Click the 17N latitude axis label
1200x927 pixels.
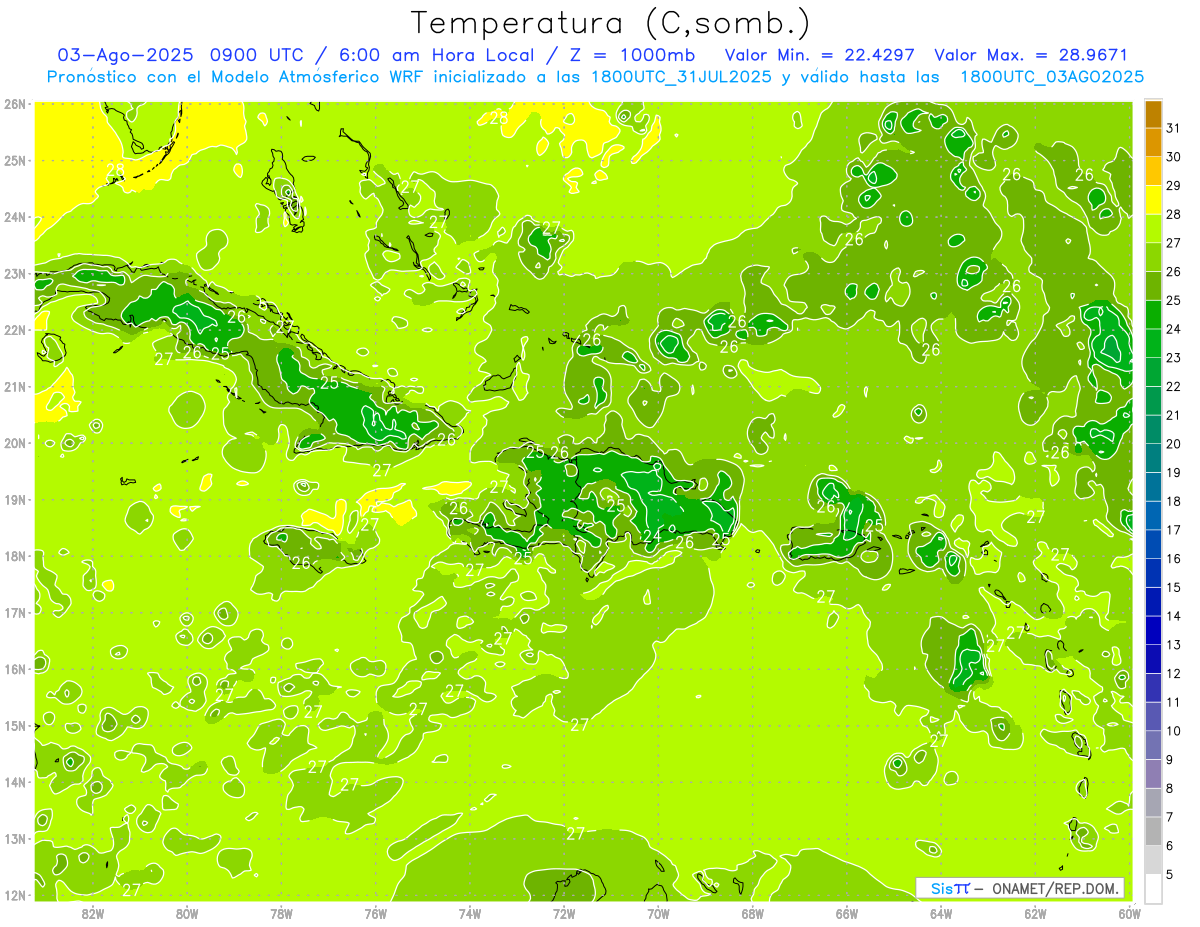(15, 613)
